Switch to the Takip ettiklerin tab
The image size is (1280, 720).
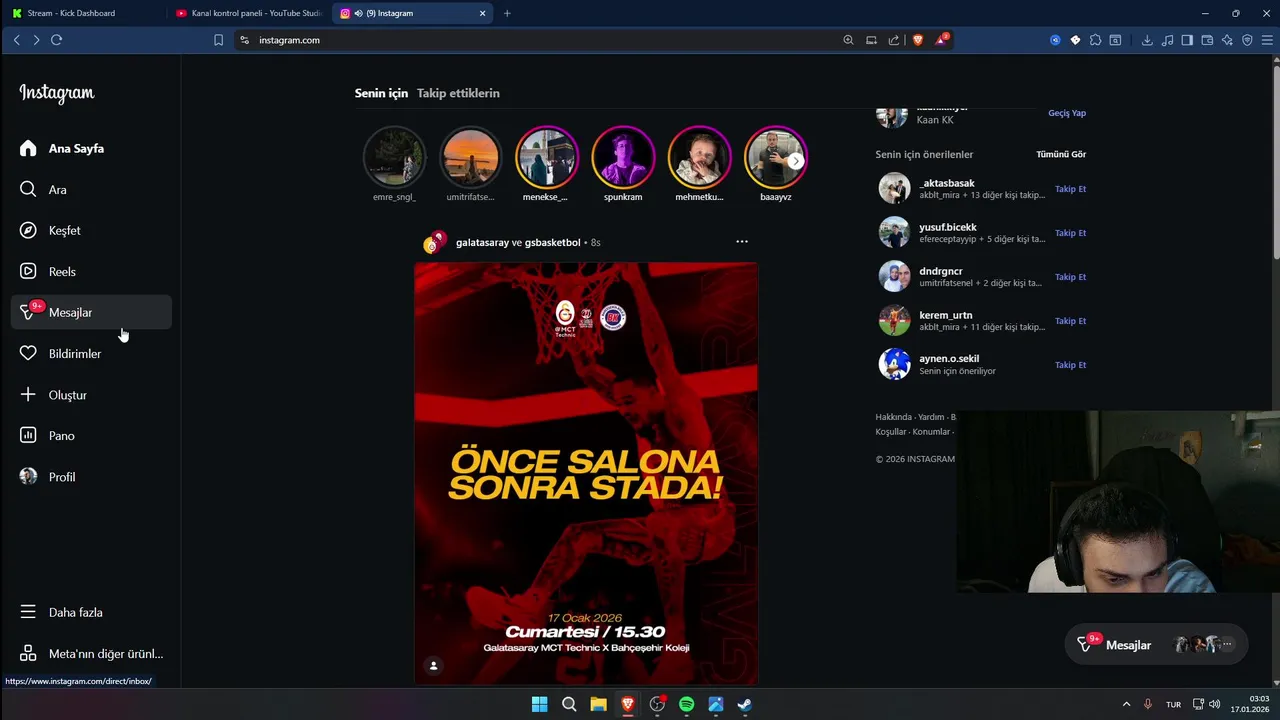tap(458, 93)
